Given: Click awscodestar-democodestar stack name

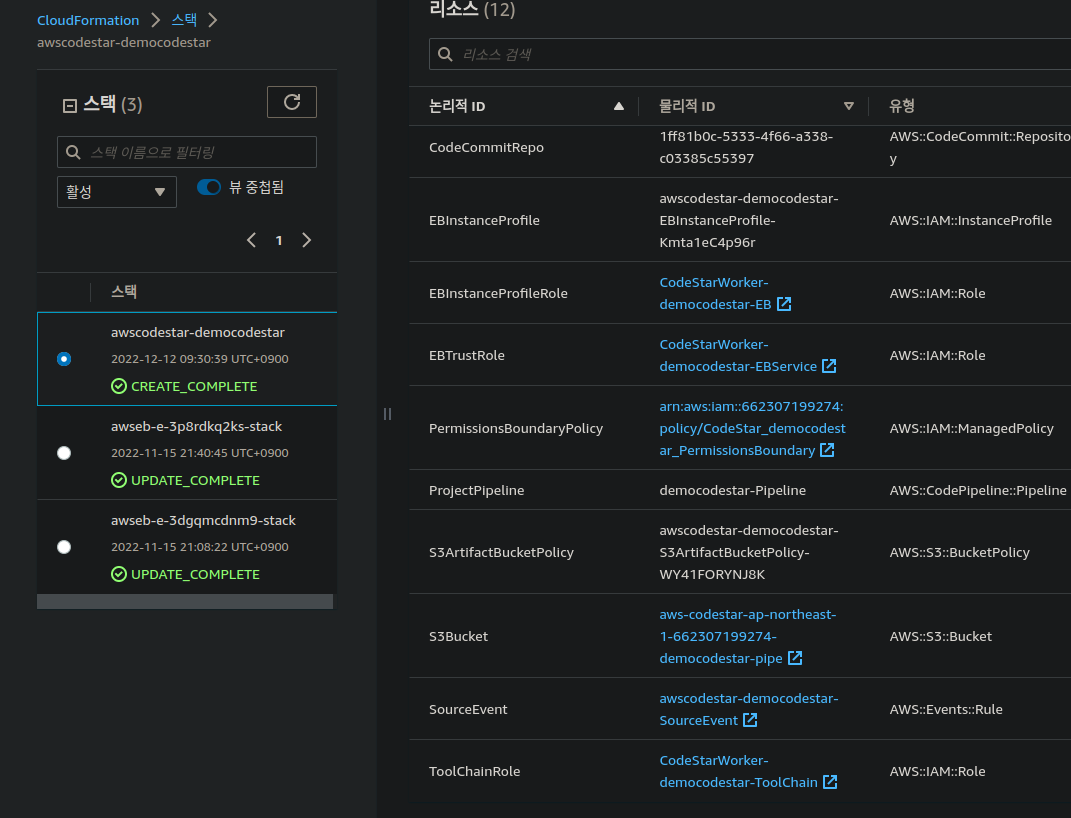Looking at the screenshot, I should click(197, 333).
